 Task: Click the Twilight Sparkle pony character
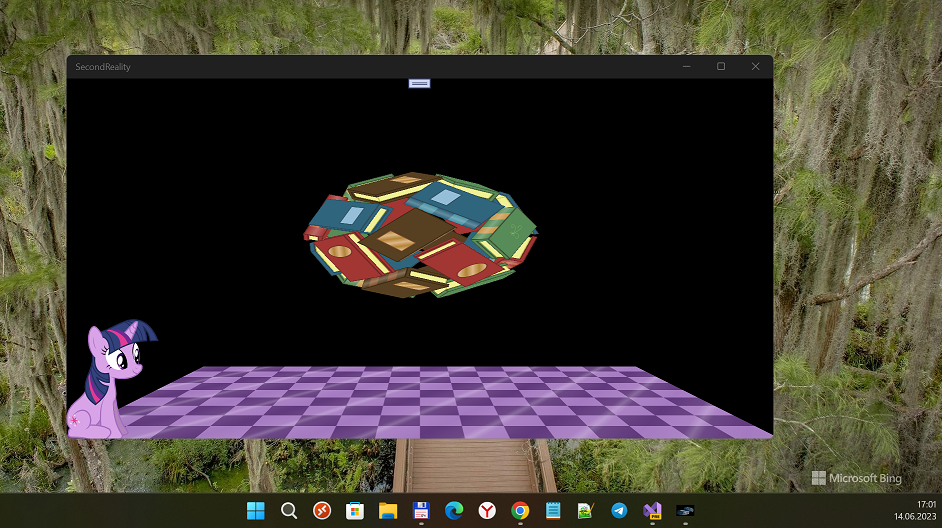(111, 379)
